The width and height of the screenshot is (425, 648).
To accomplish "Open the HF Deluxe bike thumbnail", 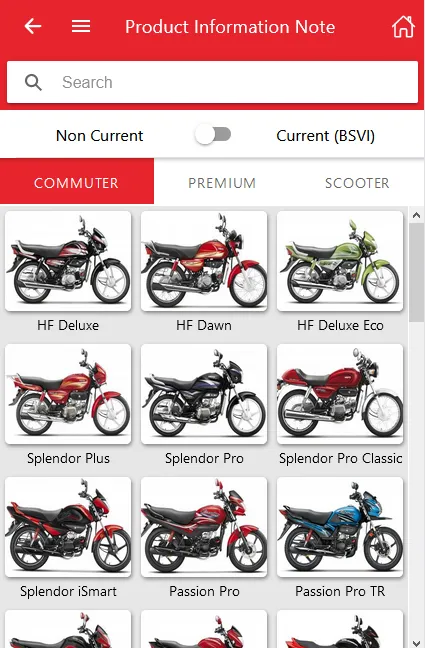I will coord(68,261).
